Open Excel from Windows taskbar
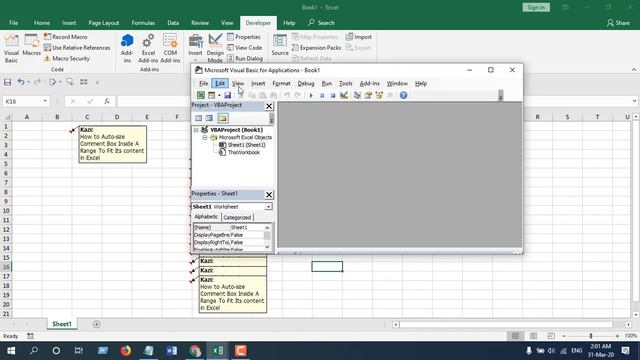Screen dimensions: 640x360 tap(218, 351)
